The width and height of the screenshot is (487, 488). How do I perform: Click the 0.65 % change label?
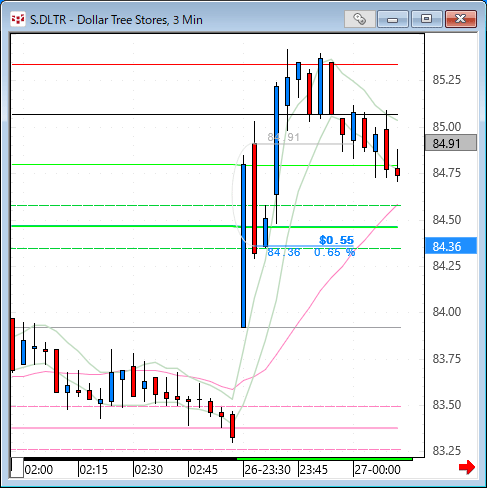click(335, 252)
